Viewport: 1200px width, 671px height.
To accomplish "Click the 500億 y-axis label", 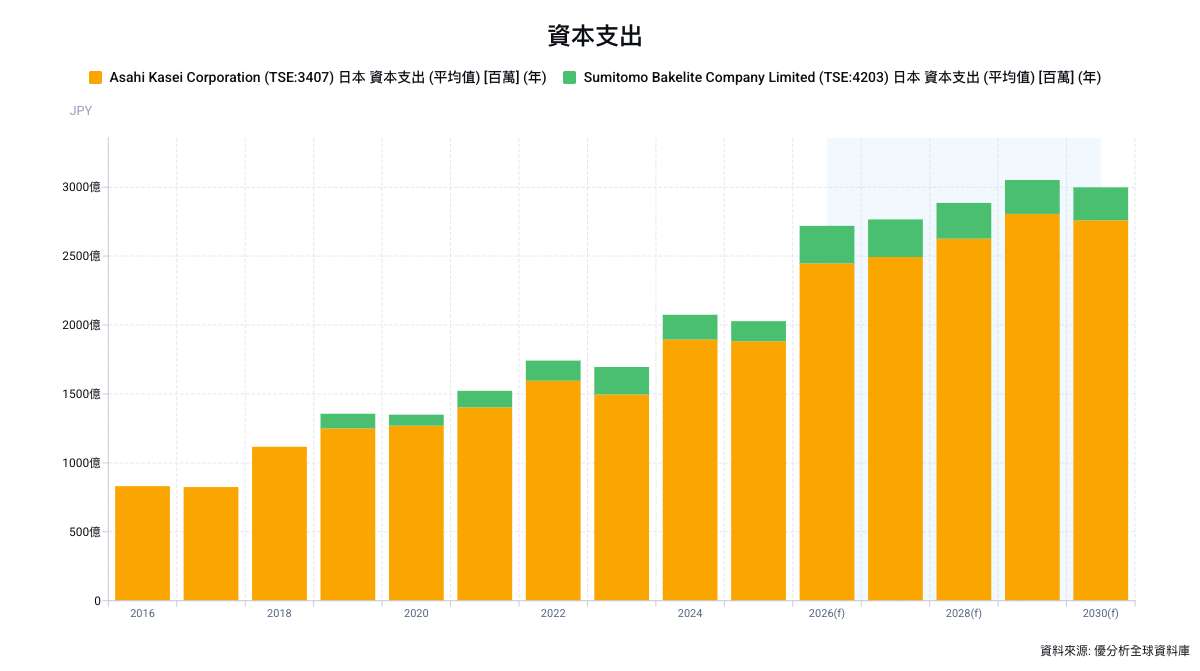I will tap(87, 532).
